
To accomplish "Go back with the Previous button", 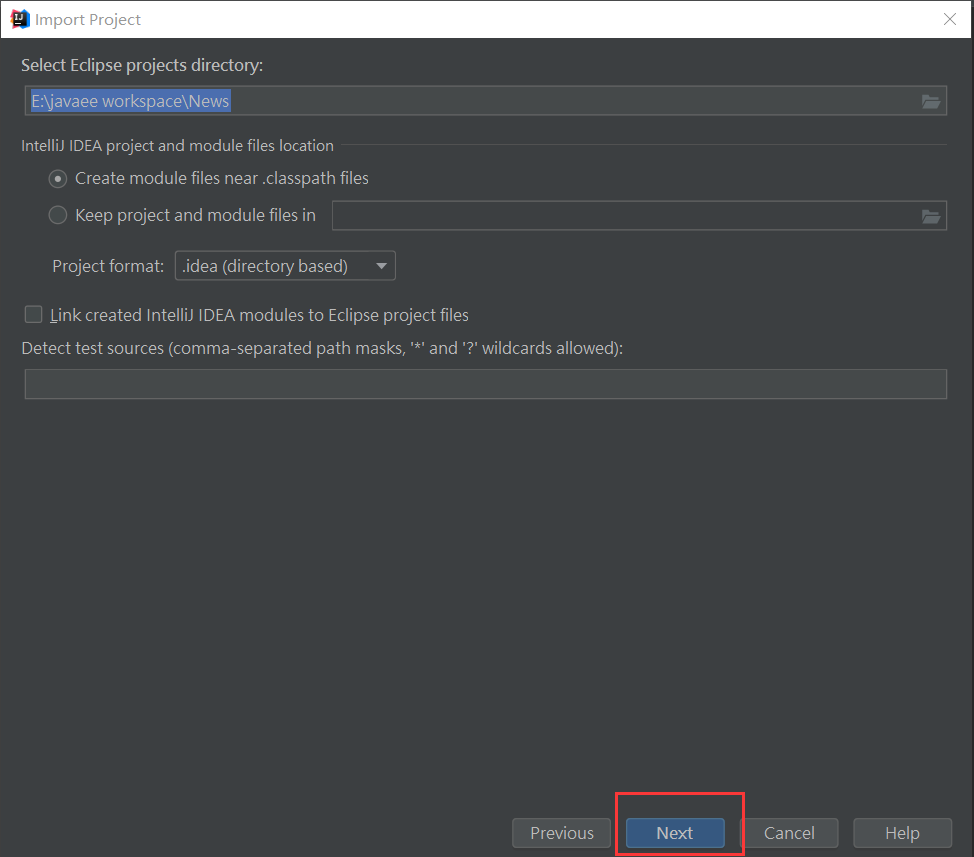I will point(562,833).
